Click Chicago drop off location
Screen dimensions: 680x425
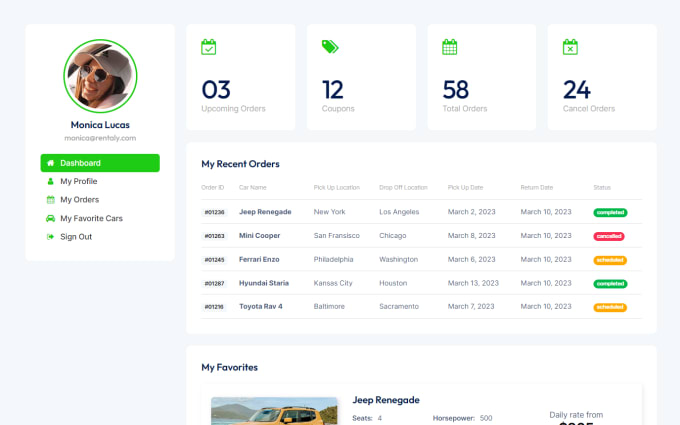coord(392,235)
